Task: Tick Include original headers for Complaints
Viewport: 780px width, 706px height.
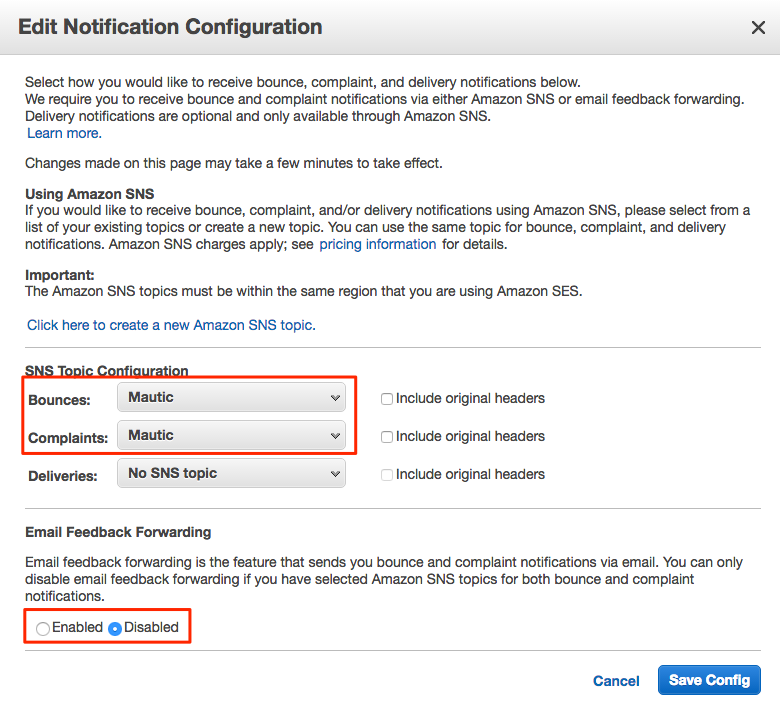Action: click(387, 437)
